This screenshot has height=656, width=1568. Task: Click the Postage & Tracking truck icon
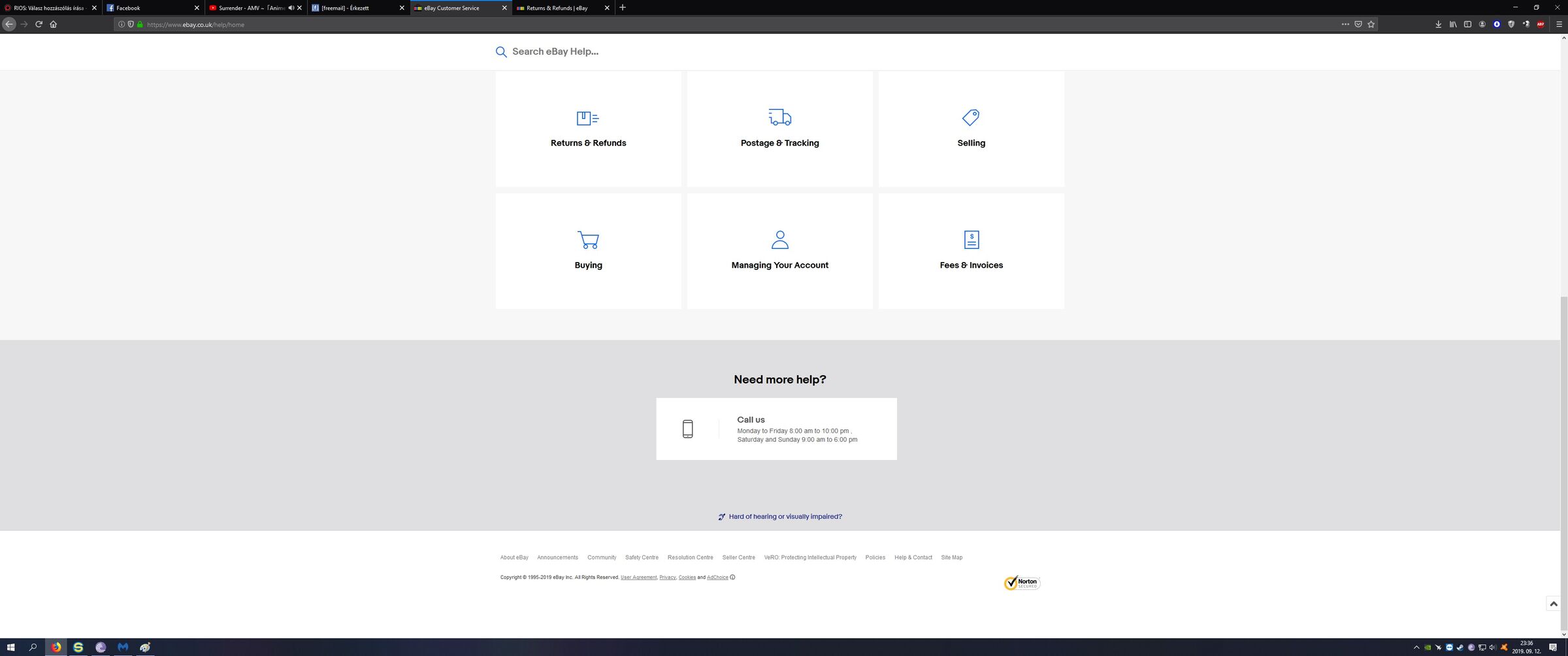780,117
